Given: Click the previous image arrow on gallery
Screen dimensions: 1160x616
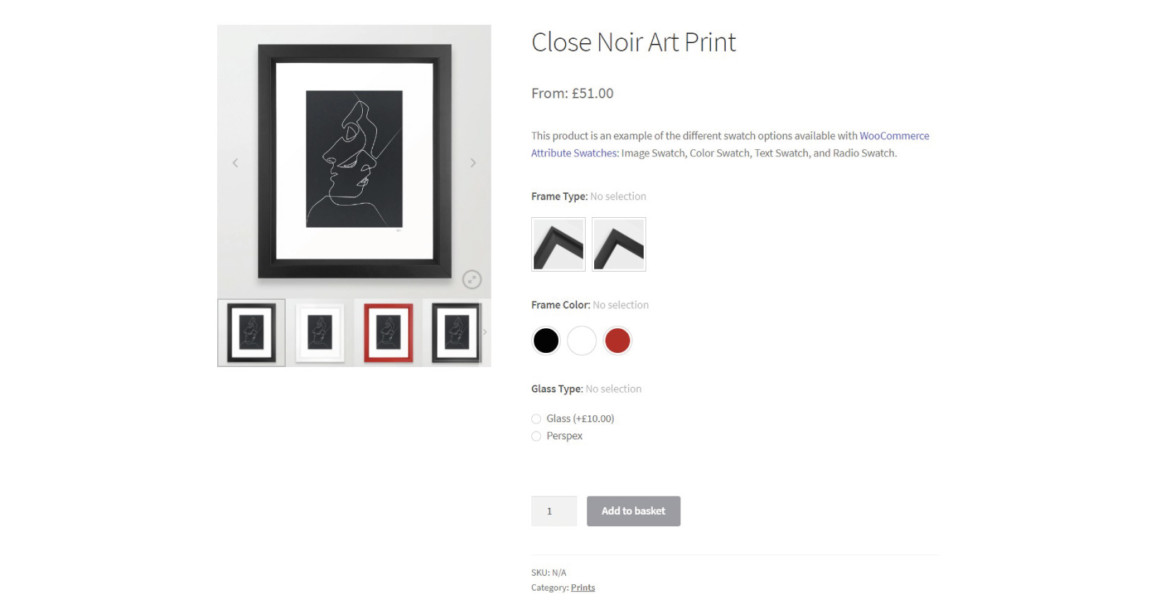Looking at the screenshot, I should click(235, 163).
